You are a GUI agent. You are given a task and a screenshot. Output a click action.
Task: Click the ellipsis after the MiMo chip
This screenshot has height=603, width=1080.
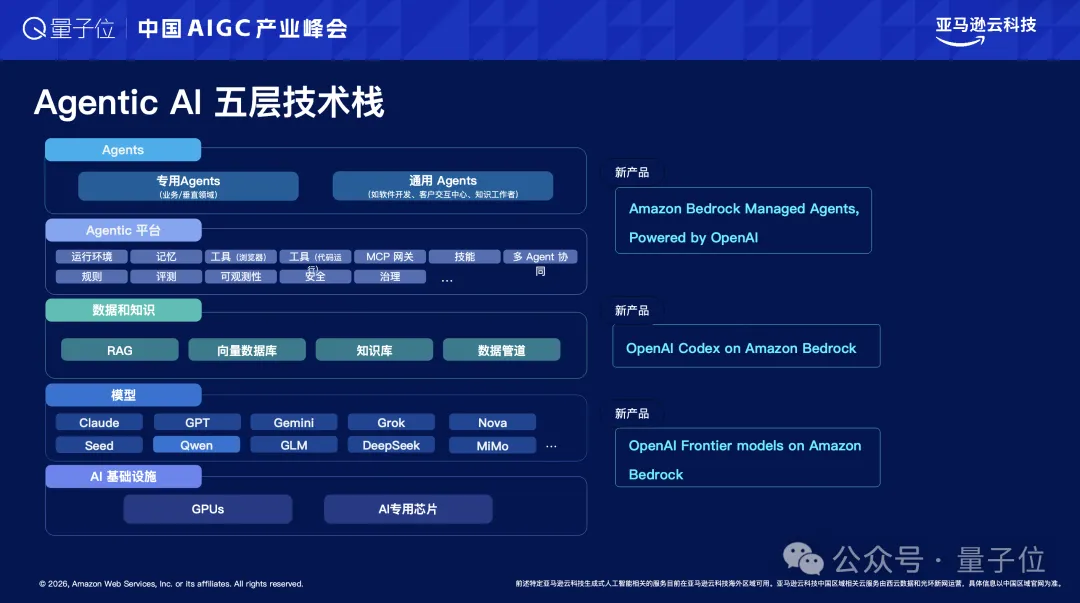pyautogui.click(x=551, y=447)
